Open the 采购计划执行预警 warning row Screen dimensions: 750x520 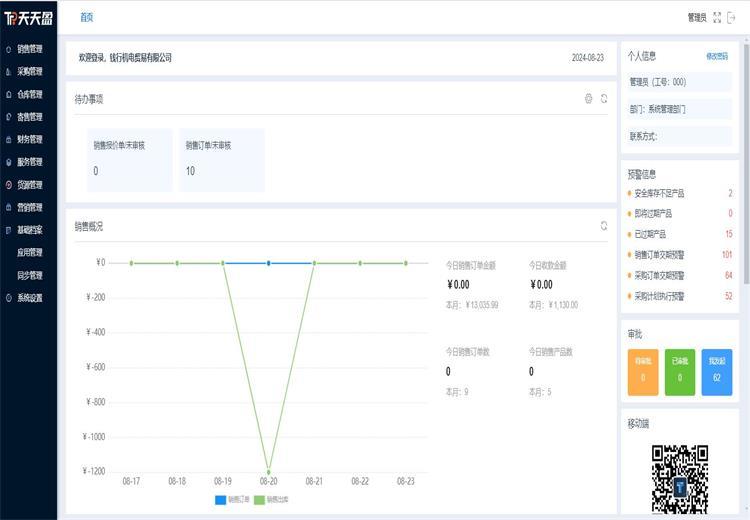(680, 297)
